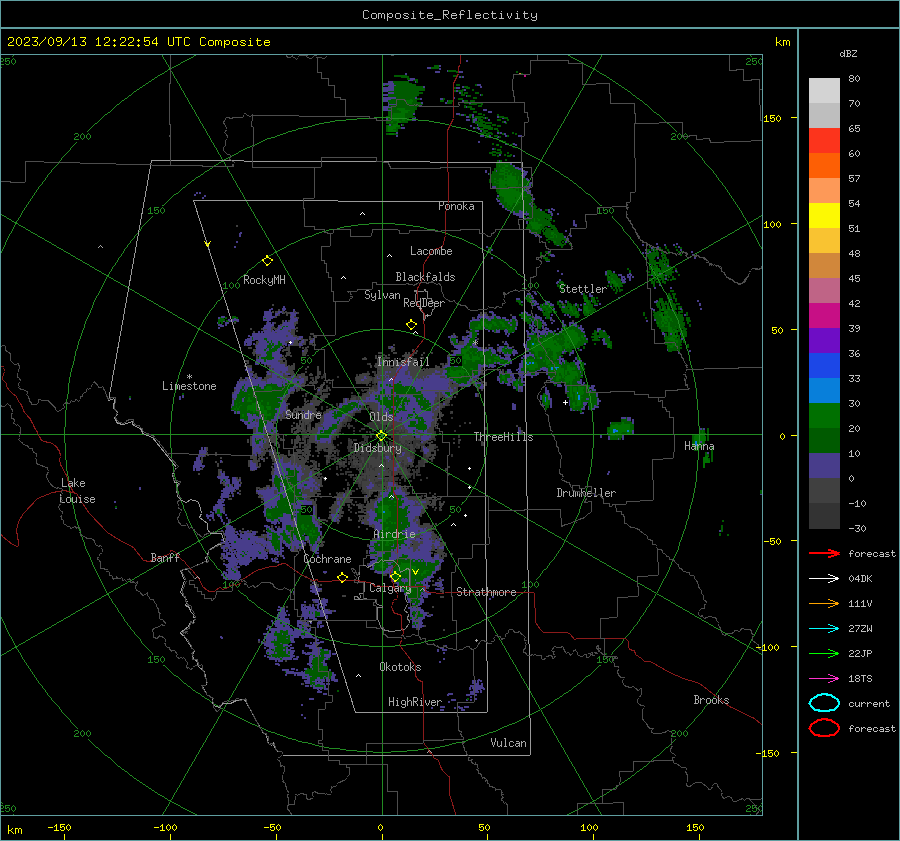Click the RedDeer city label

click(424, 303)
